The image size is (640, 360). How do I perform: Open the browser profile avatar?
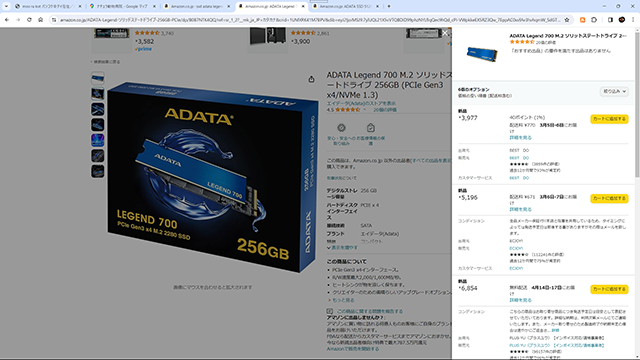(x=622, y=20)
